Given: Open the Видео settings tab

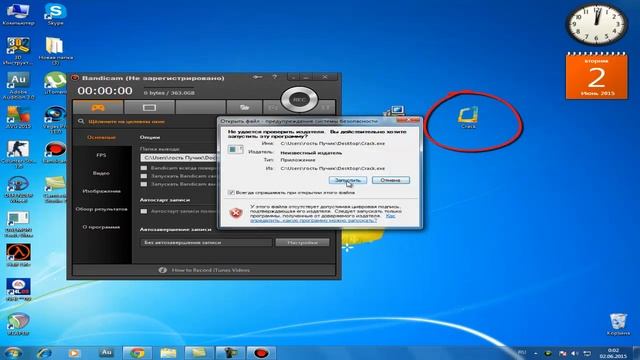Looking at the screenshot, I should coord(102,173).
